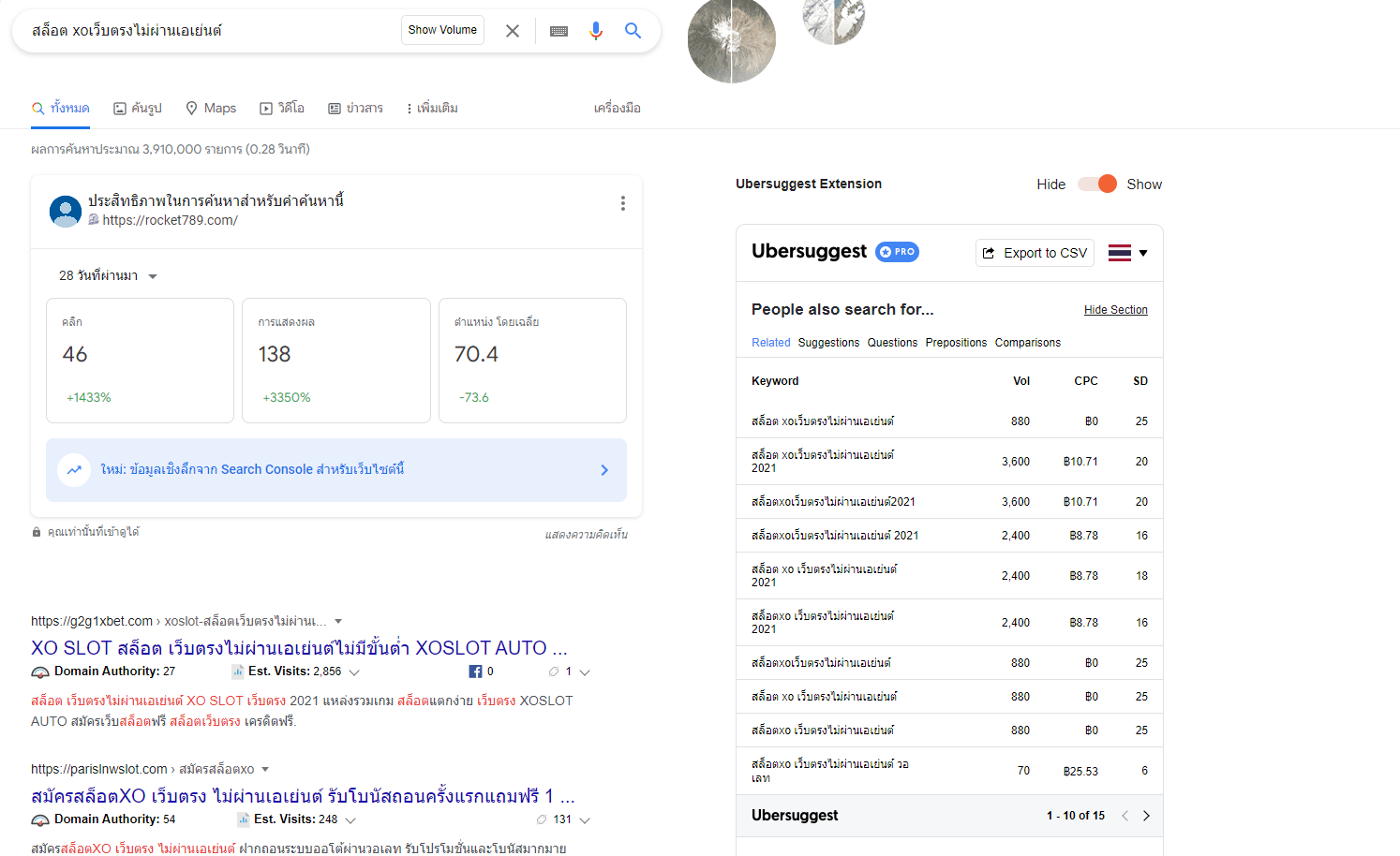
Task: Open the เครื่องมือ tools button
Action: coord(618,109)
